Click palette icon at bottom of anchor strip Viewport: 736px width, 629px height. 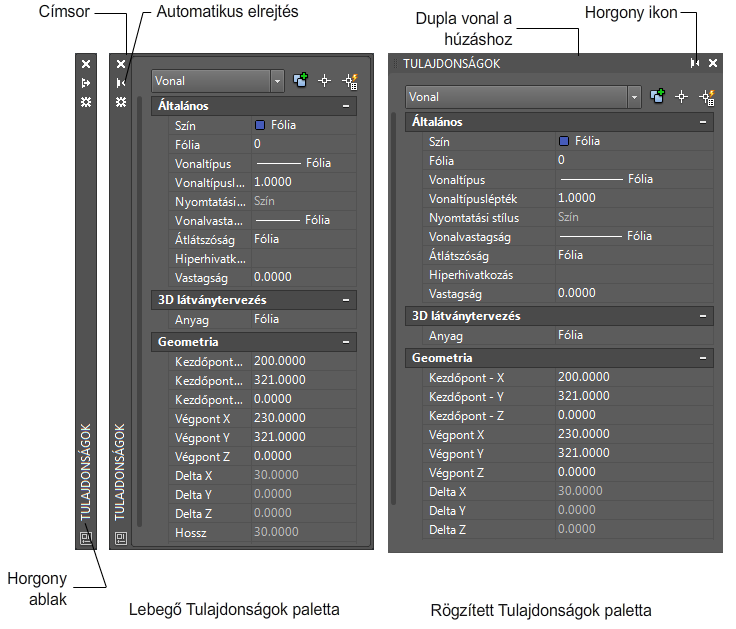(x=86, y=538)
